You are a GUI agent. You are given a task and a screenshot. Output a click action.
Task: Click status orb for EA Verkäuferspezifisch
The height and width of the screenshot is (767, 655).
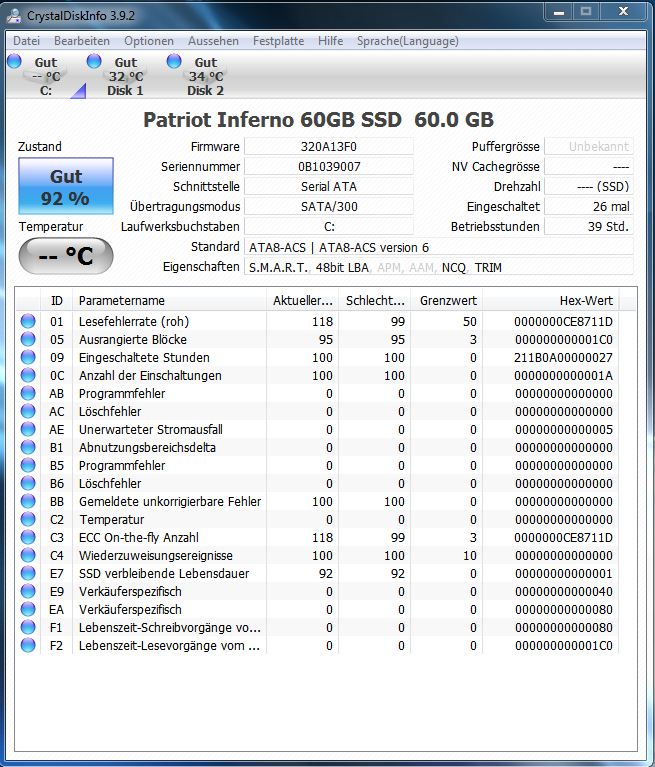pyautogui.click(x=28, y=609)
